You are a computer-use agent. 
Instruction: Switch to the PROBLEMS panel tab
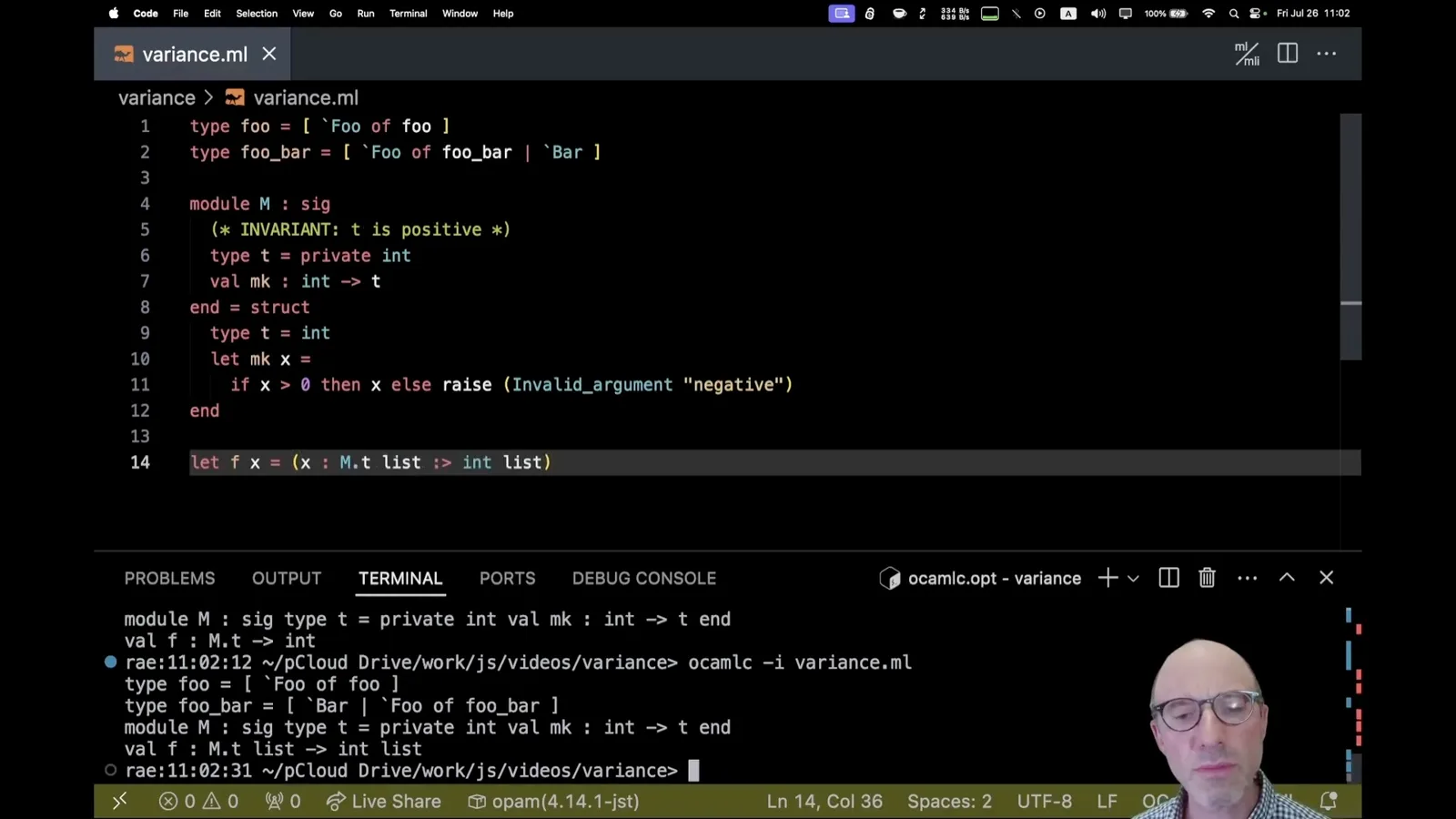click(x=170, y=578)
